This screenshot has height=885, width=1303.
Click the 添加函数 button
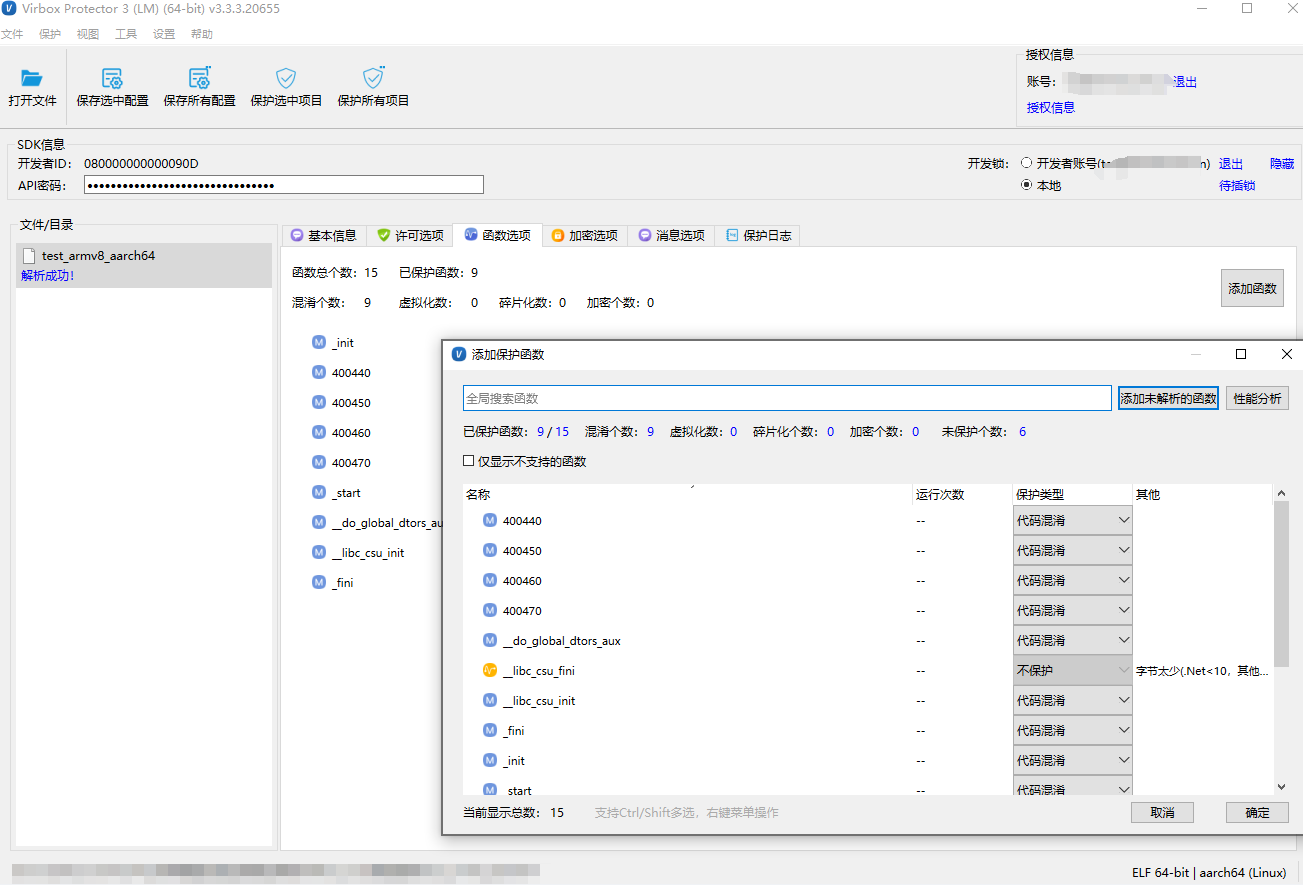(x=1252, y=288)
